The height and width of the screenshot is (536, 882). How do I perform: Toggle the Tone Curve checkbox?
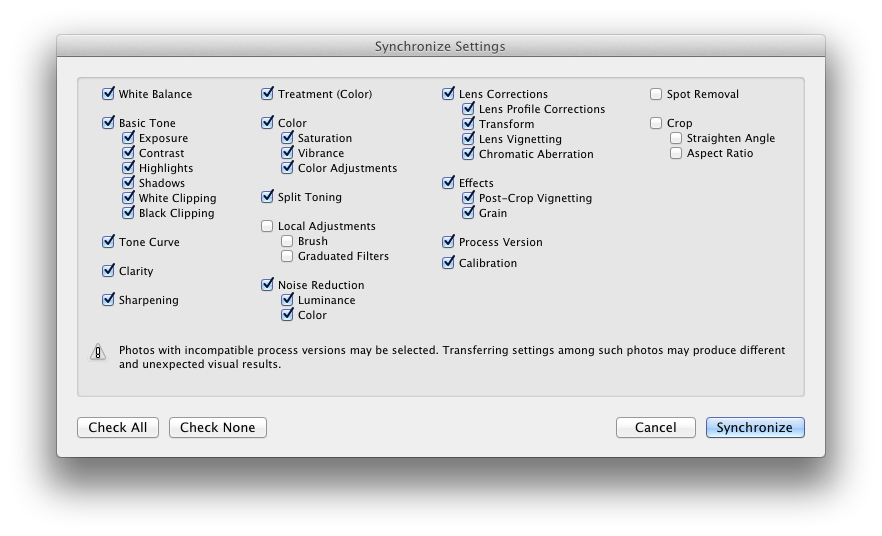pyautogui.click(x=108, y=242)
